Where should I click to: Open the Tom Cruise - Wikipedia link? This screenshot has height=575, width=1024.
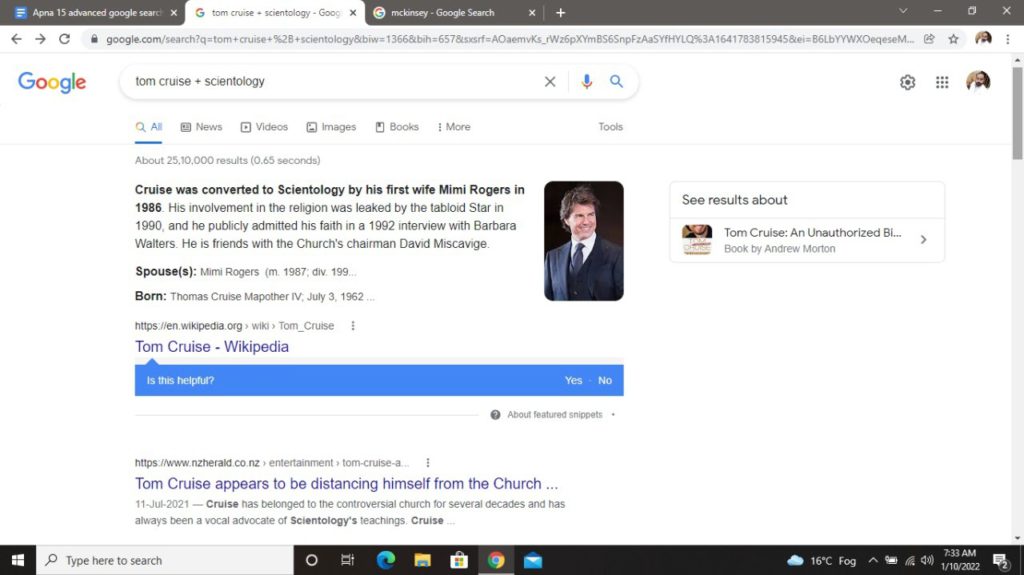[x=212, y=347]
